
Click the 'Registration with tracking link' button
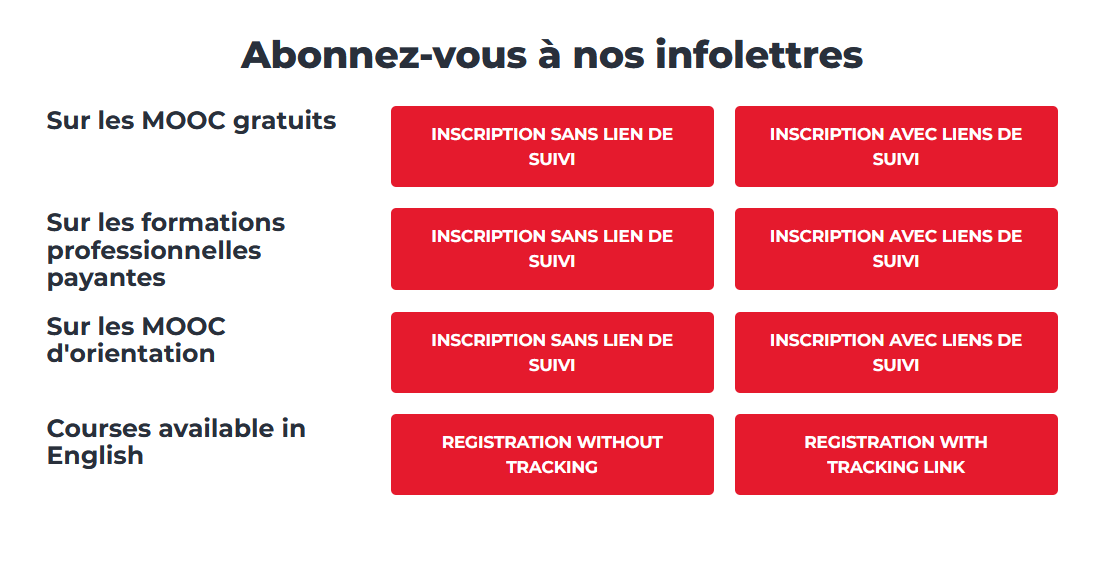tap(896, 454)
